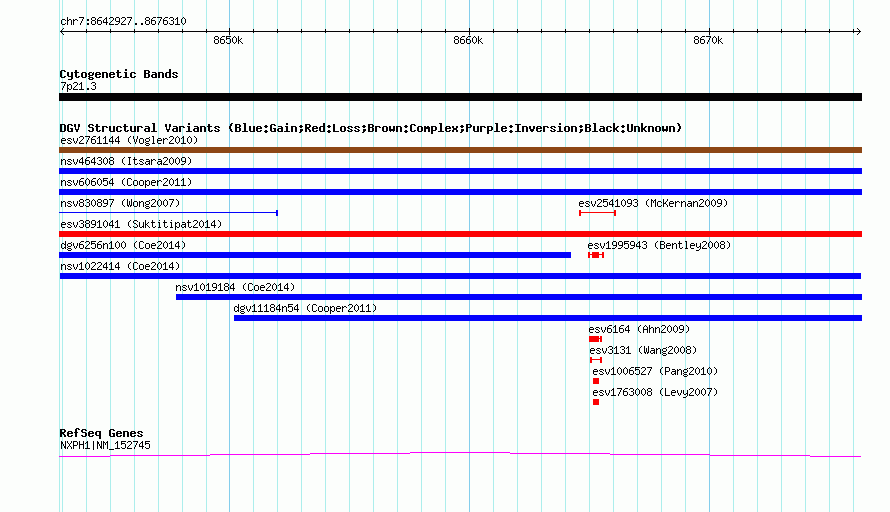
Task: Click the esv2541093 (McKernan2009) label
Action: (x=653, y=203)
